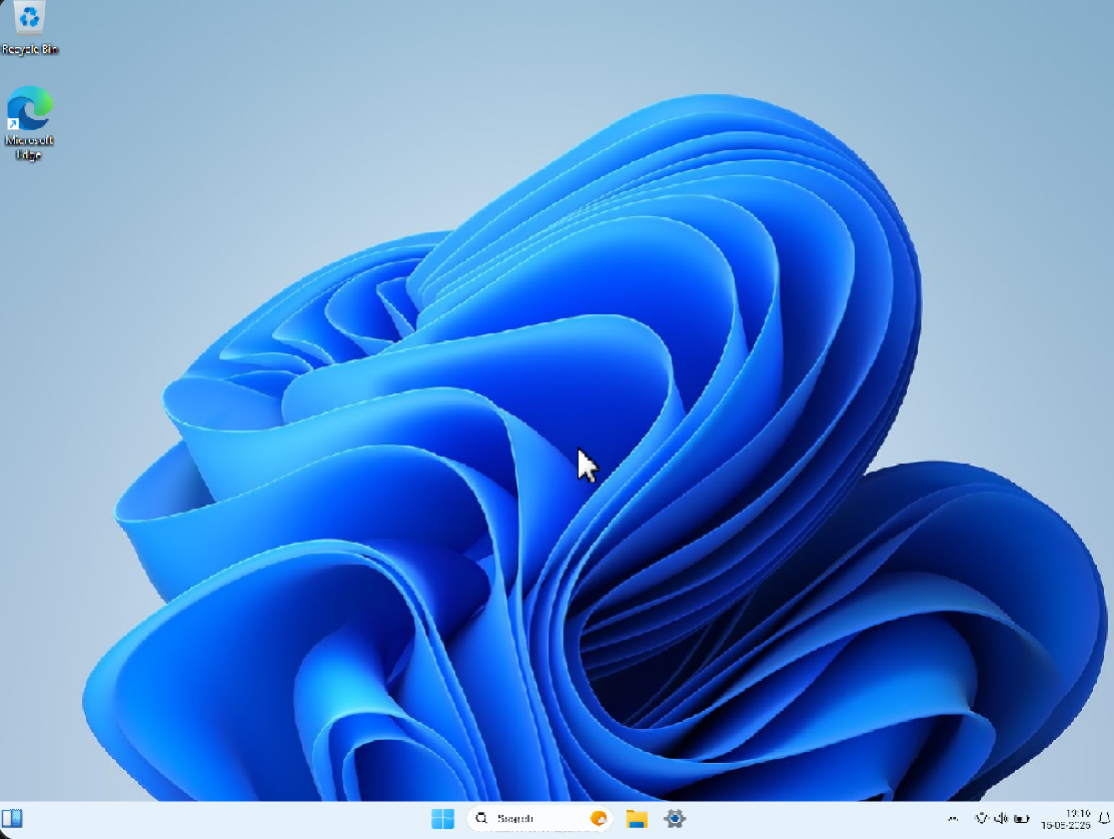Open the notifications bell icon

tap(1104, 819)
